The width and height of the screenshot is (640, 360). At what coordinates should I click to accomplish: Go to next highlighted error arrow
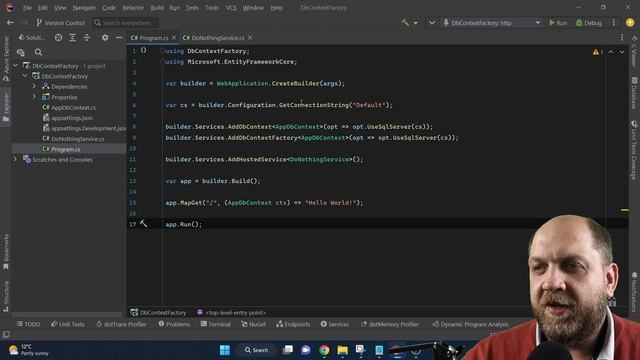(x=622, y=52)
